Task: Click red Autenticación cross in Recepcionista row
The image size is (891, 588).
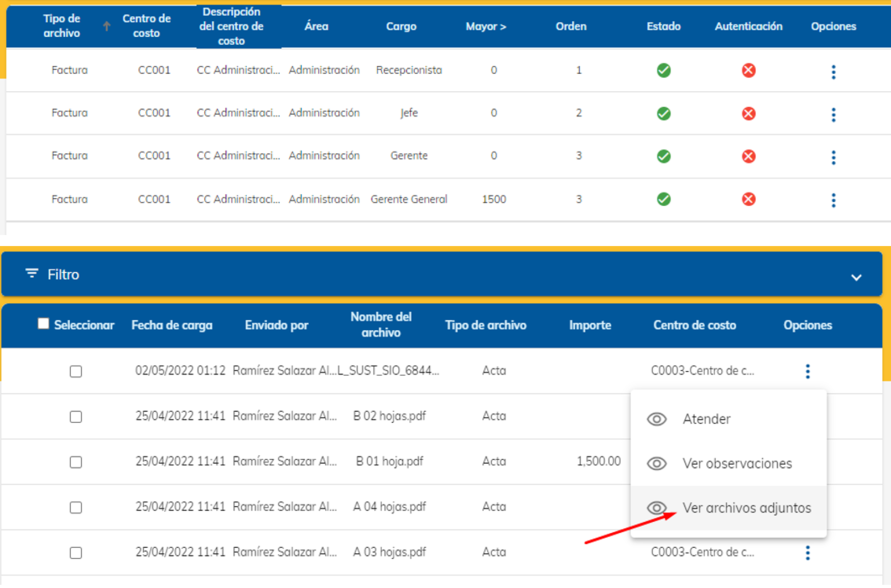Action: tap(748, 70)
